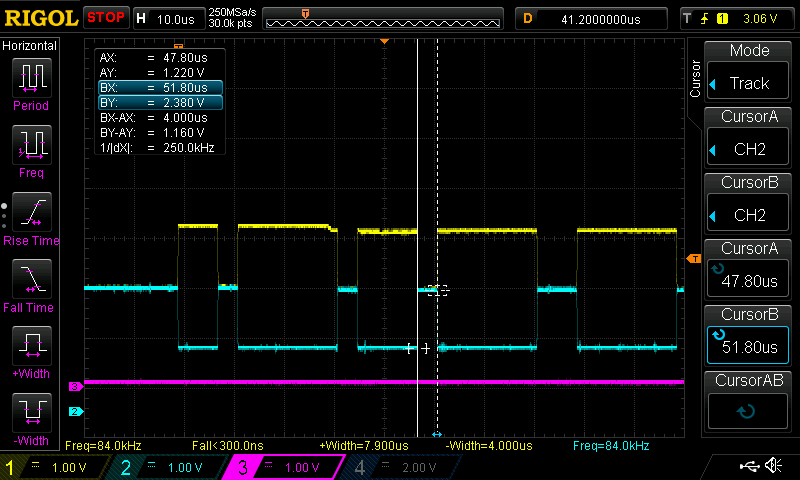Screen dimensions: 800x480
Task: Select the Freq measurement icon
Action: point(32,145)
